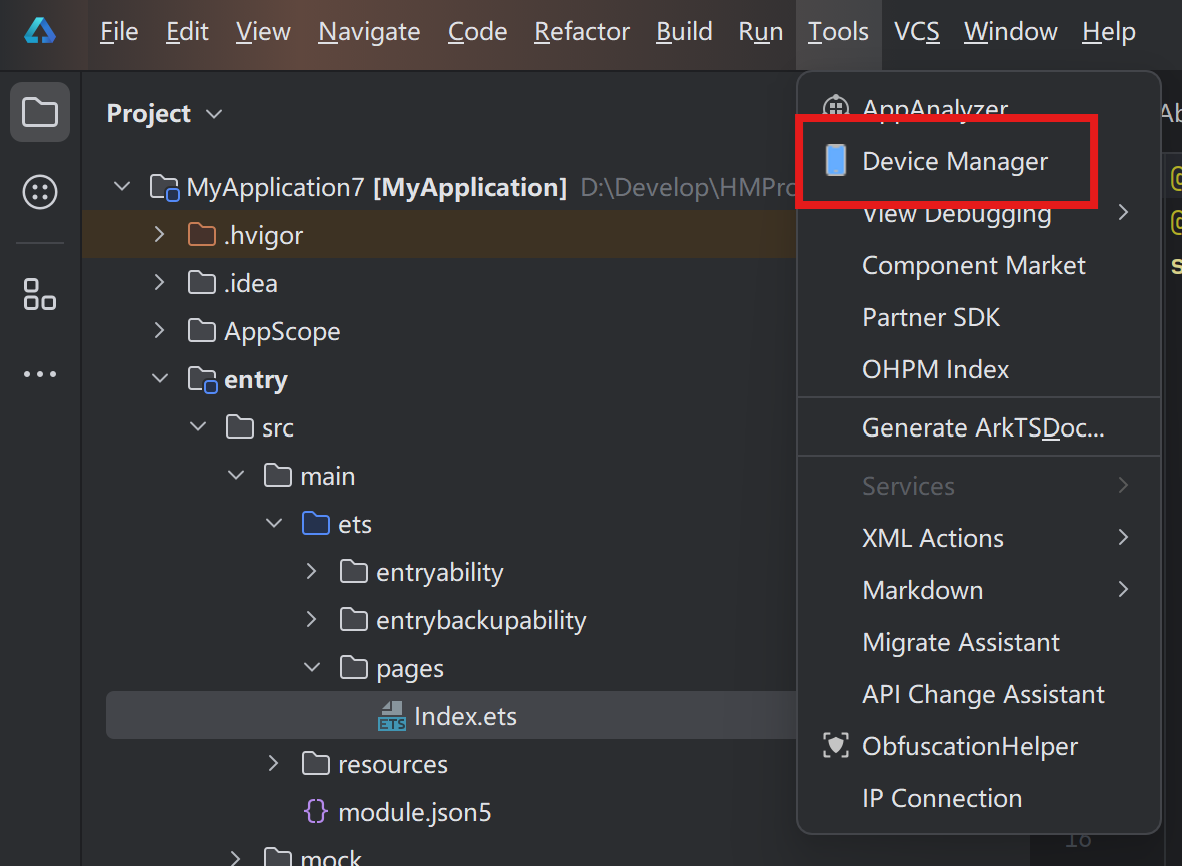
Task: Select API Change Assistant entry
Action: tap(978, 694)
